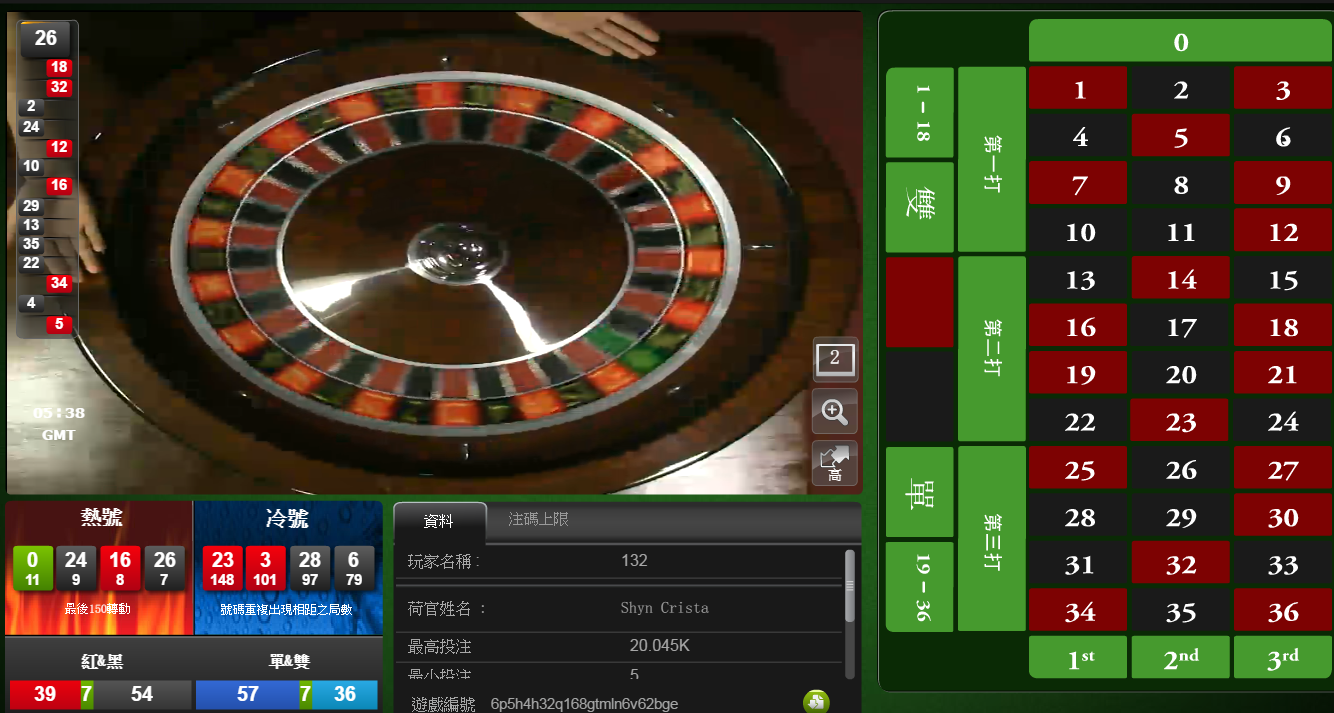Screen dimensions: 1334x713
Task: Place a chip on red 32
Action: (1181, 565)
